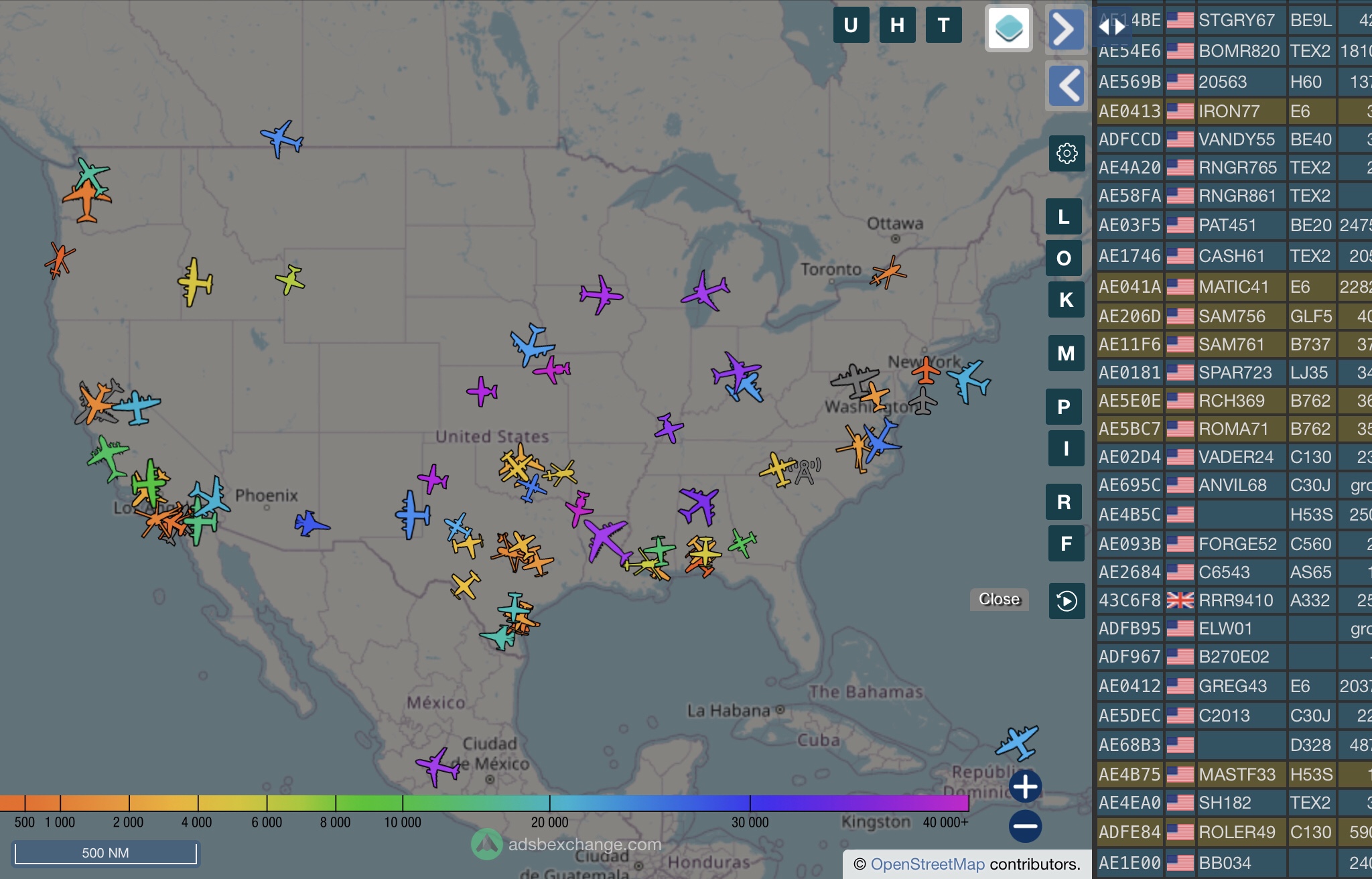Select the small yellow-green aircraft in Wyoming

(x=290, y=279)
